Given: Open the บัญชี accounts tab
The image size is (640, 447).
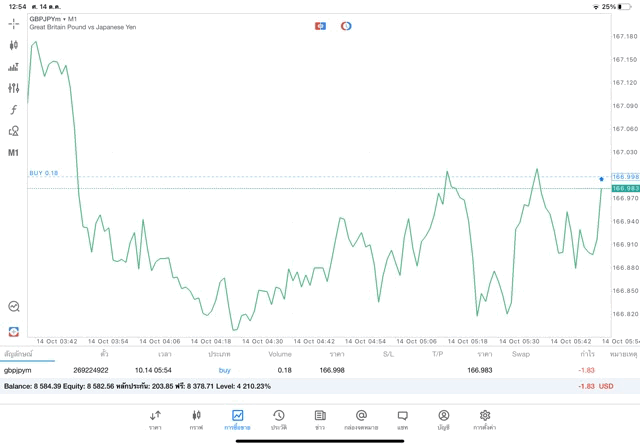Looking at the screenshot, I should point(444,420).
